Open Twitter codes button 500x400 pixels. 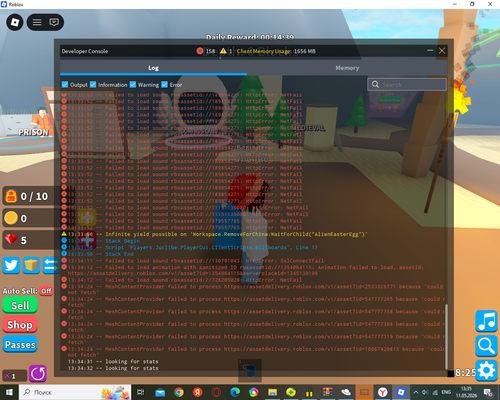(x=11, y=265)
